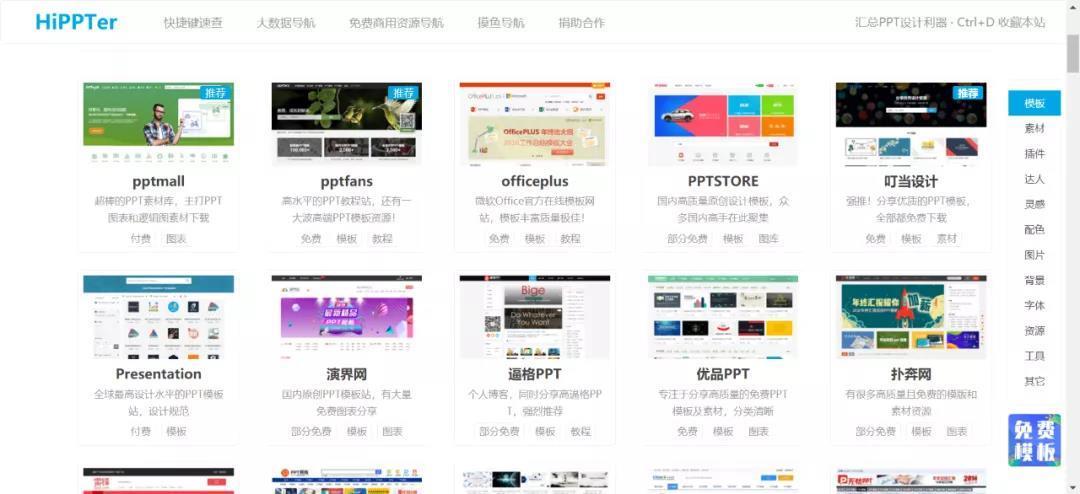The image size is (1080, 494).
Task: Click the 教程 tag under pptfans
Action: (x=382, y=239)
